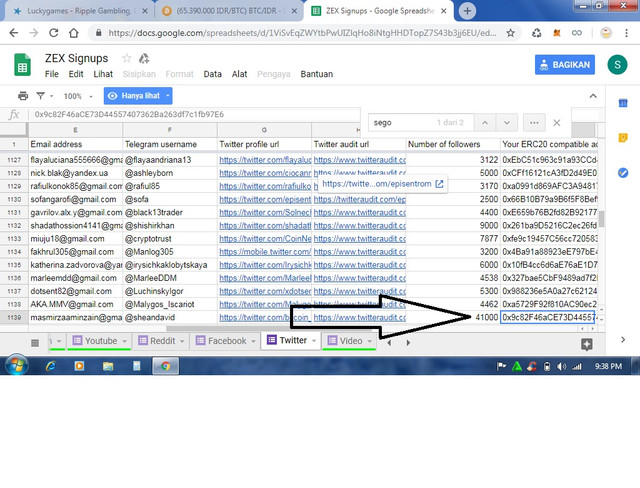Viewport: 640px width, 488px height.
Task: Print the spreadsheet
Action: click(23, 96)
